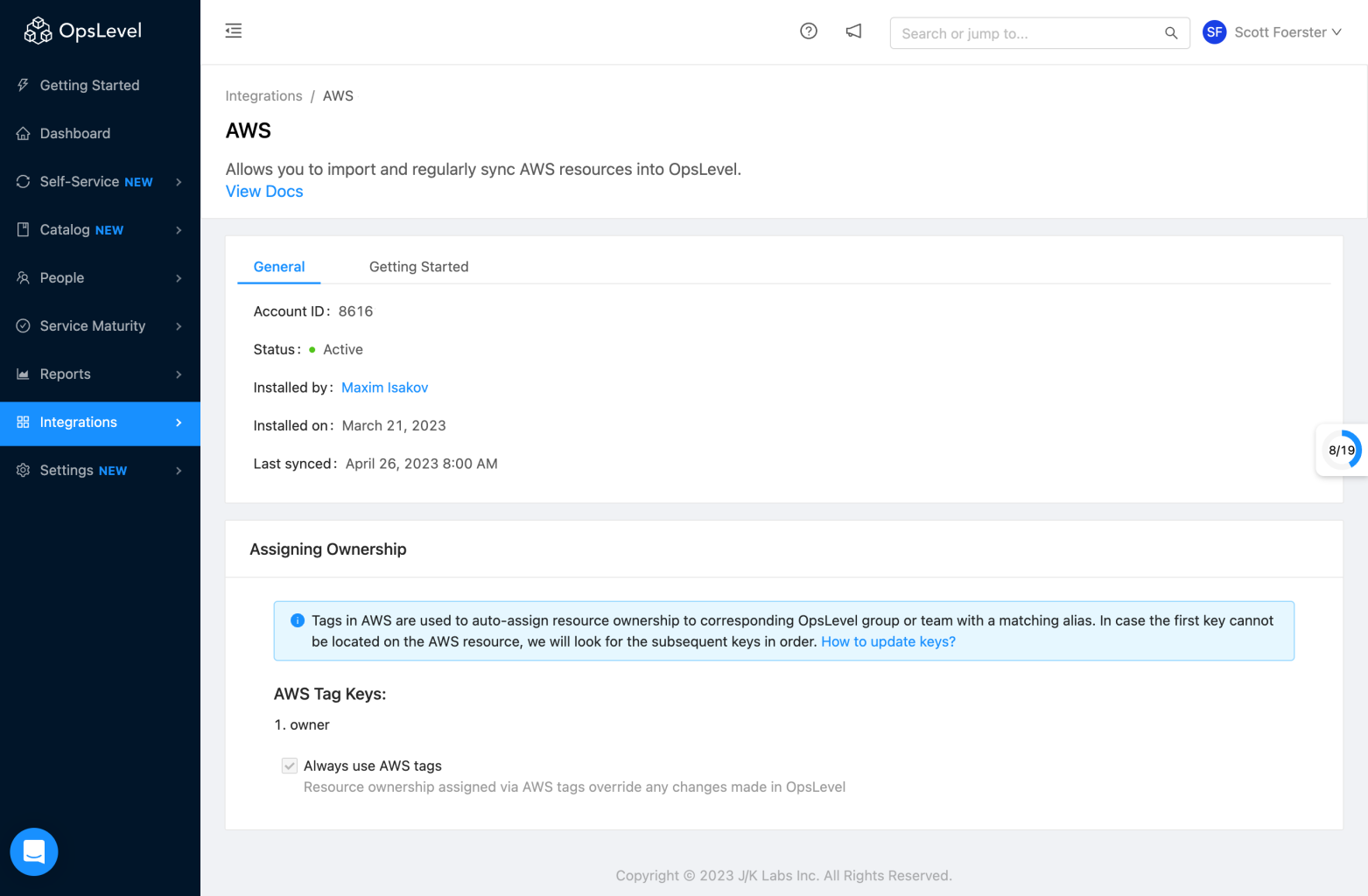This screenshot has width=1368, height=896.
Task: Focus the Search or jump to field
Action: tap(1040, 33)
